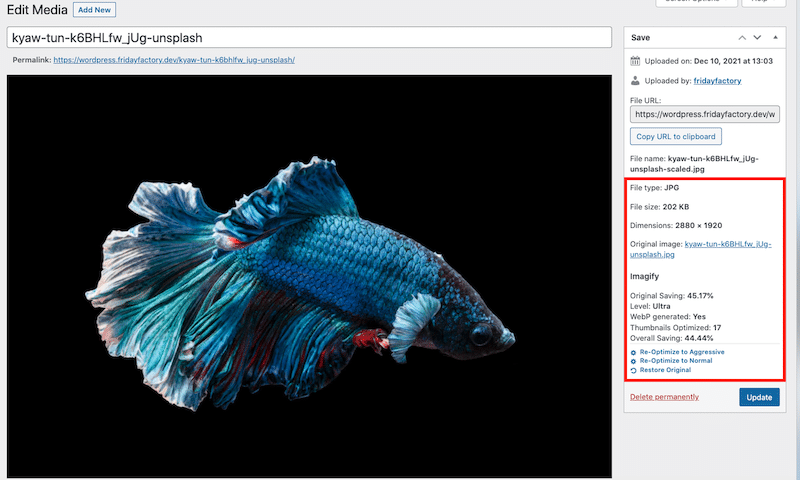The width and height of the screenshot is (800, 480).
Task: Edit the media title field
Action: 309,38
